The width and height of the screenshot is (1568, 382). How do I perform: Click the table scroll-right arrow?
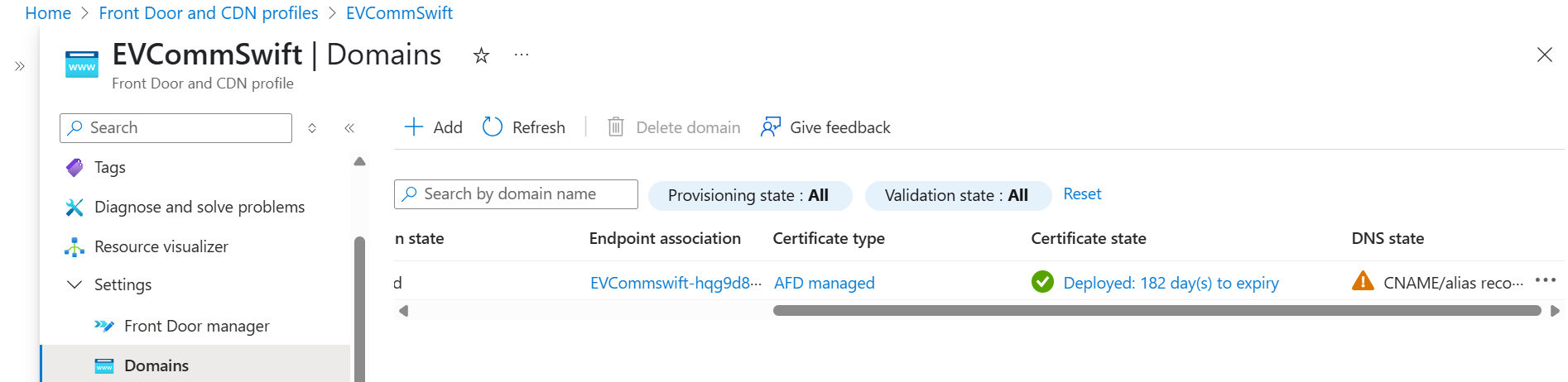pos(1555,311)
